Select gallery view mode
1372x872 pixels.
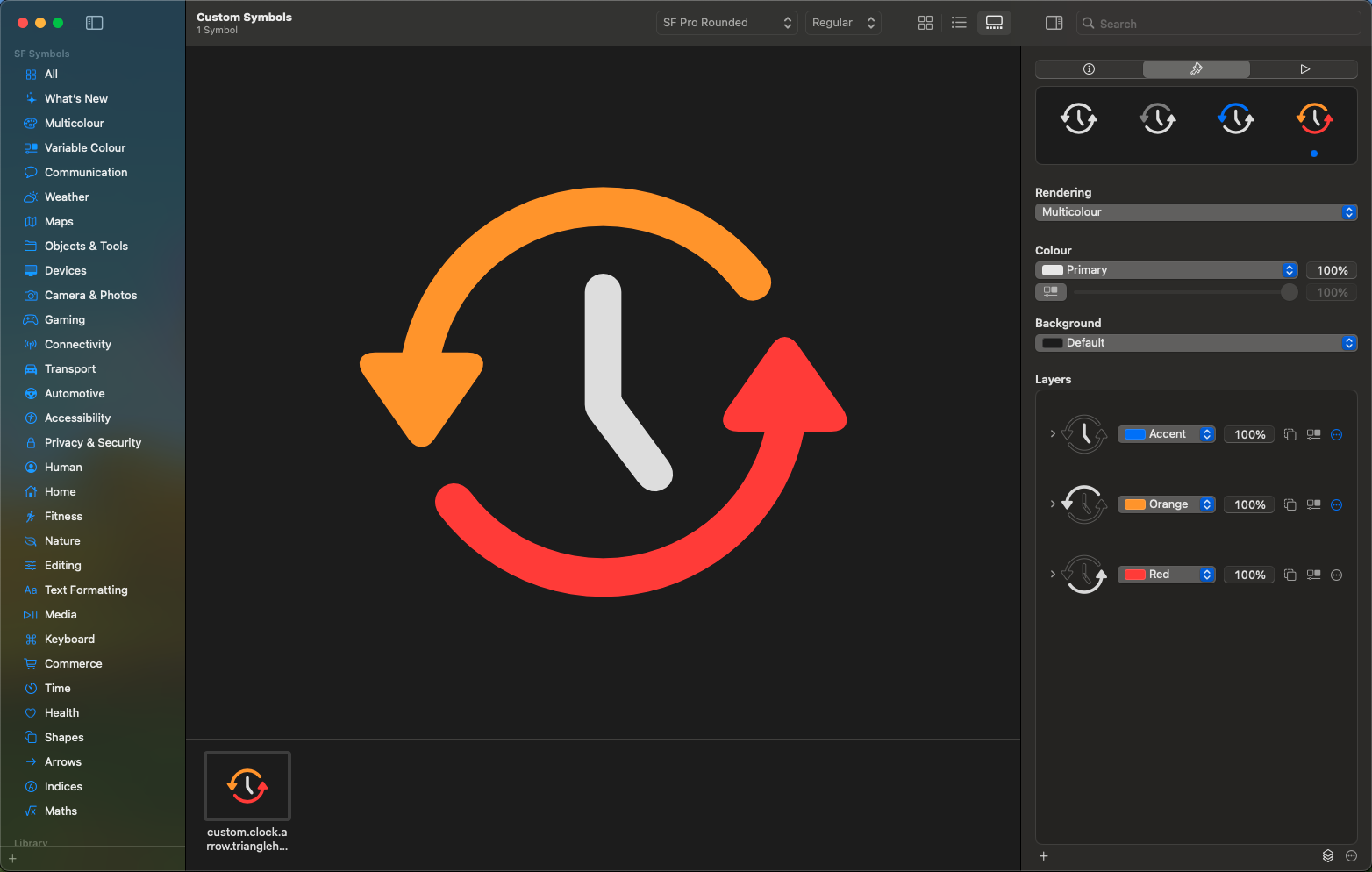pos(994,23)
